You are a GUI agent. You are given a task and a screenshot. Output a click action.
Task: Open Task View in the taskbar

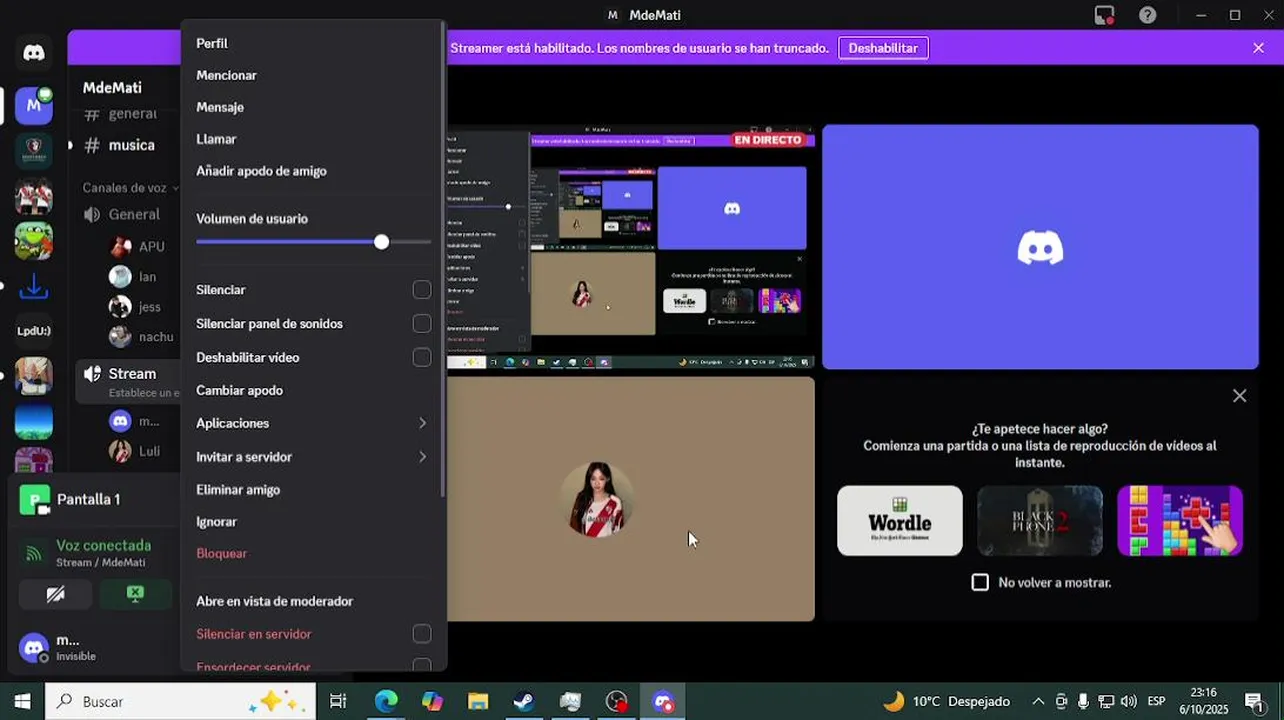[338, 702]
